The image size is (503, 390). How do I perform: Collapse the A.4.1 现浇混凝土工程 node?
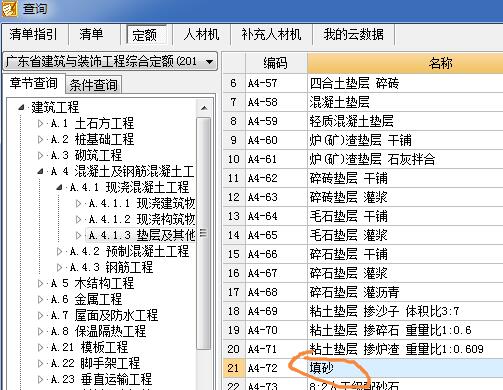[x=59, y=187]
